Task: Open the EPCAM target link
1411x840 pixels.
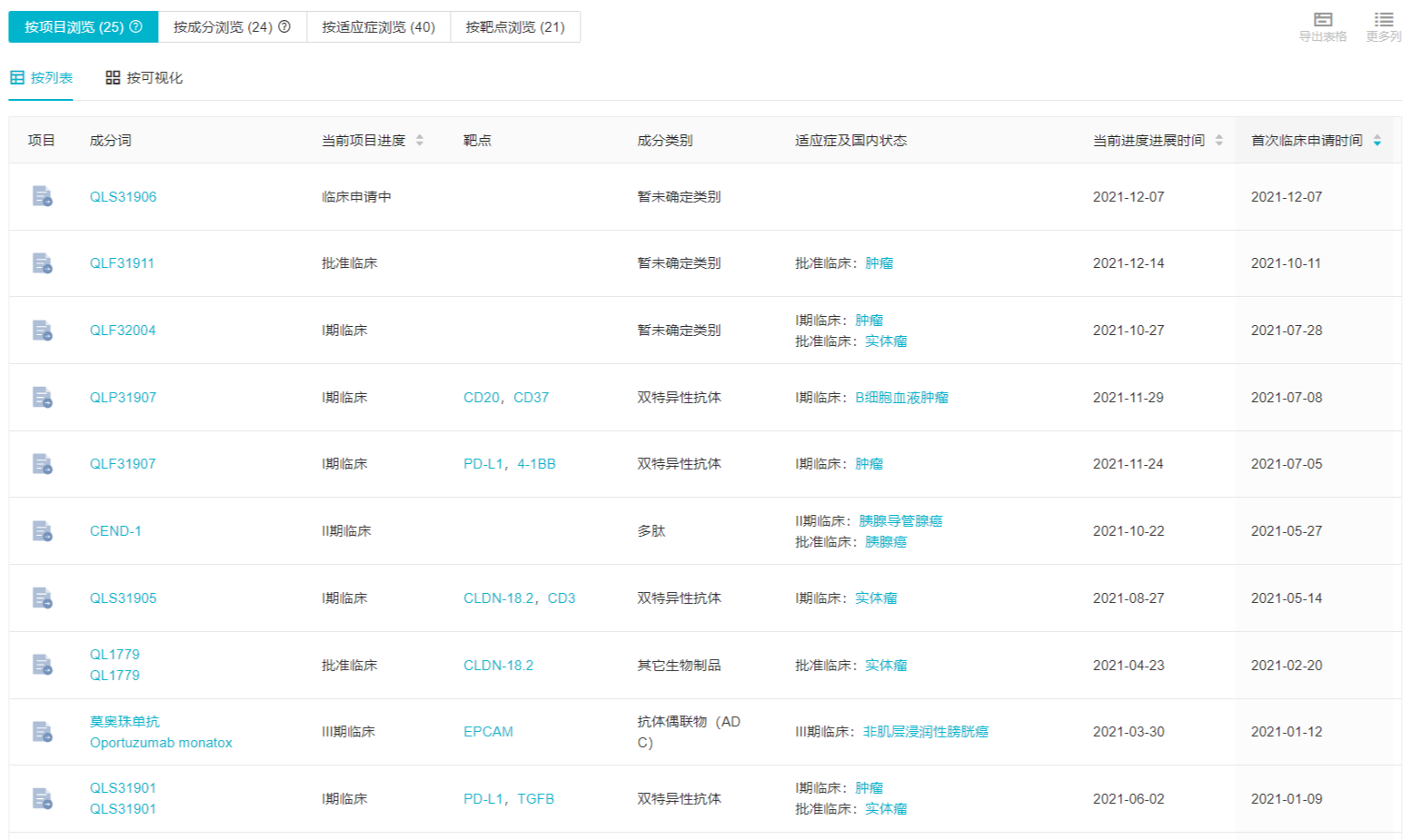Action: pyautogui.click(x=488, y=732)
